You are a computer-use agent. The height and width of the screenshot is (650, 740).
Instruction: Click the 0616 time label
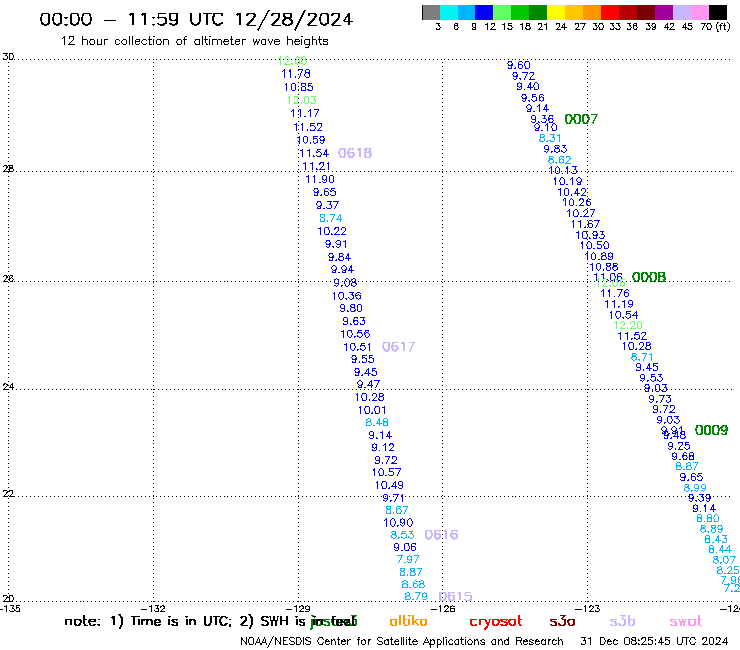[441, 535]
